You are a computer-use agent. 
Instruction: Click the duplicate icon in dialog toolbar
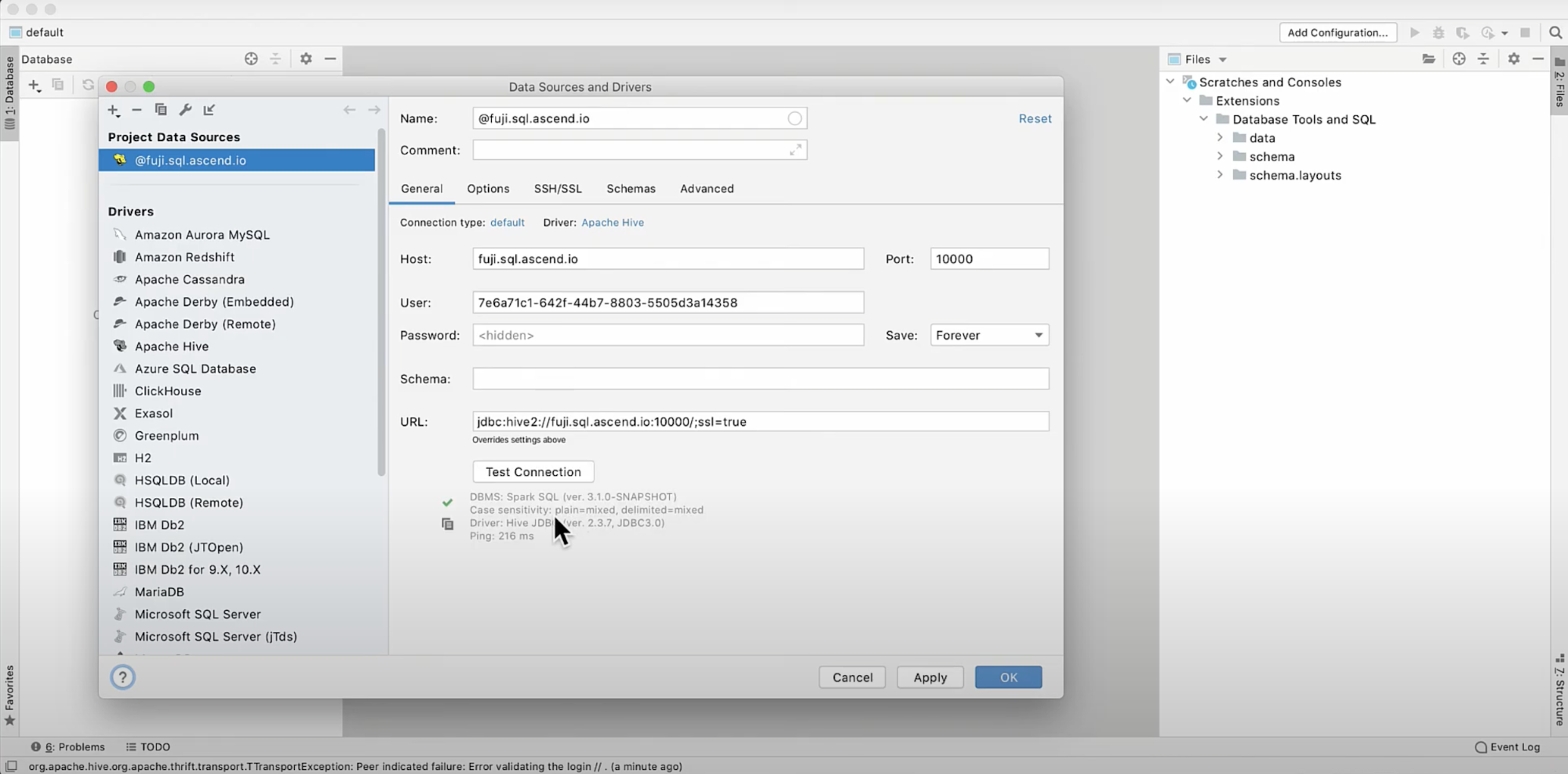click(161, 110)
